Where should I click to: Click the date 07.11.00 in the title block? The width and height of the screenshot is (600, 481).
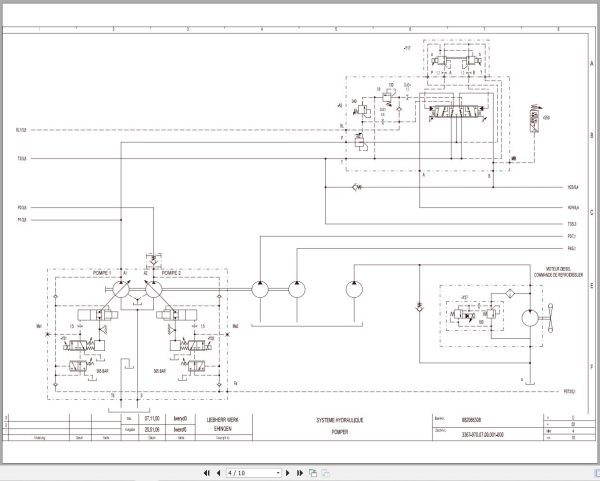[152, 419]
